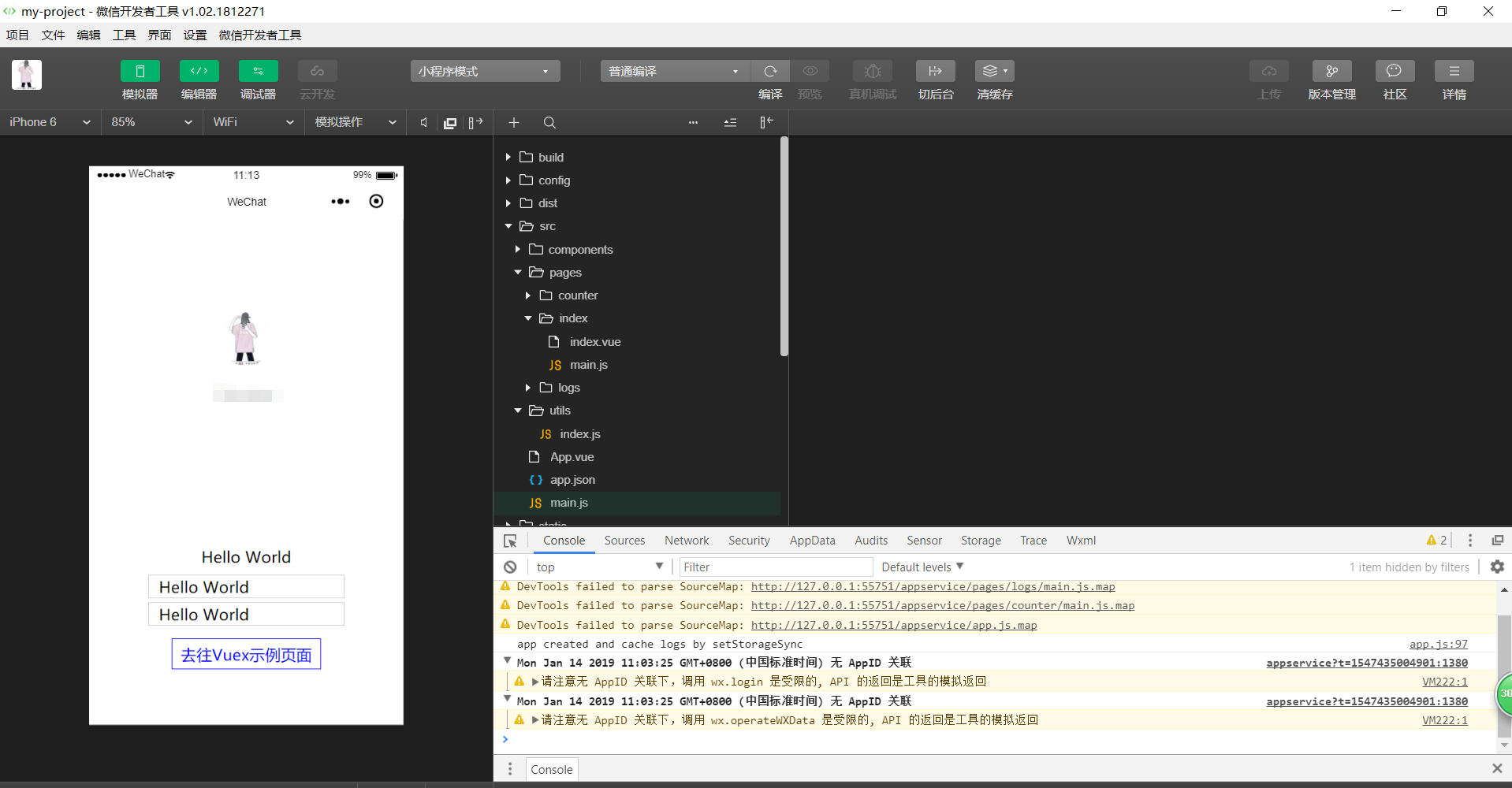
Task: Click the add new file plus icon
Action: point(514,122)
